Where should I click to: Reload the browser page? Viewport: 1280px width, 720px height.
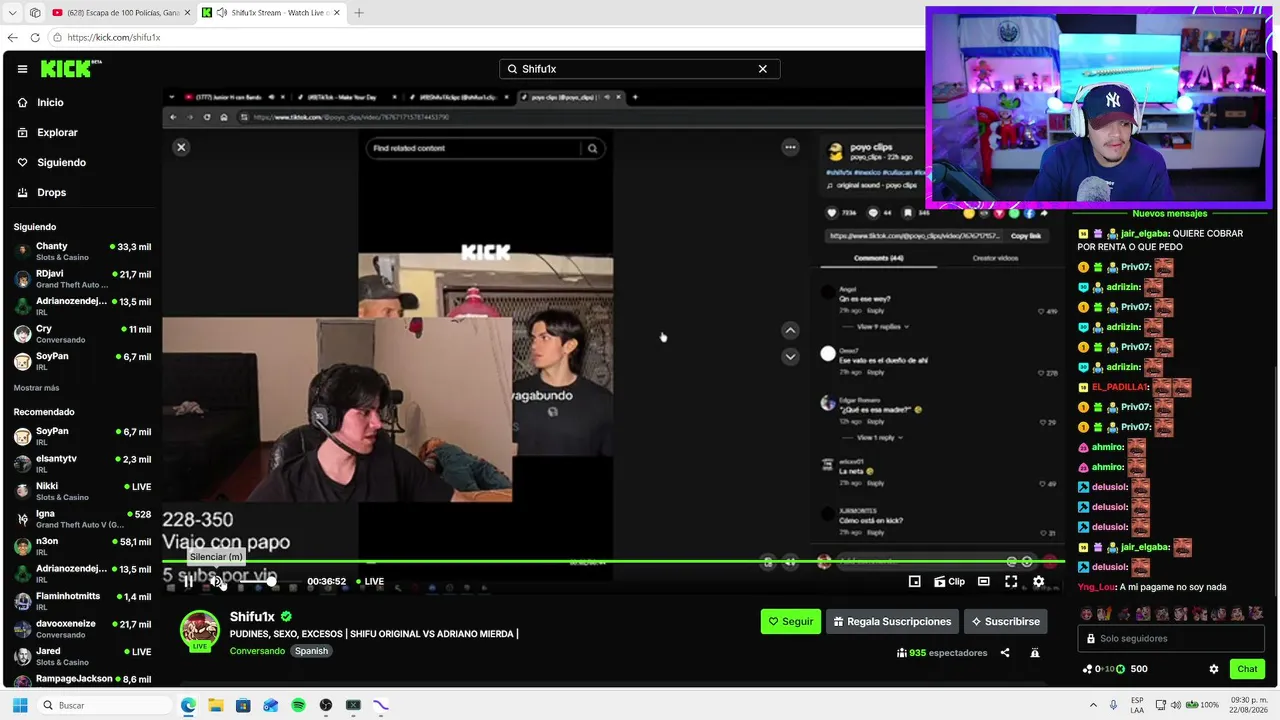coord(35,37)
